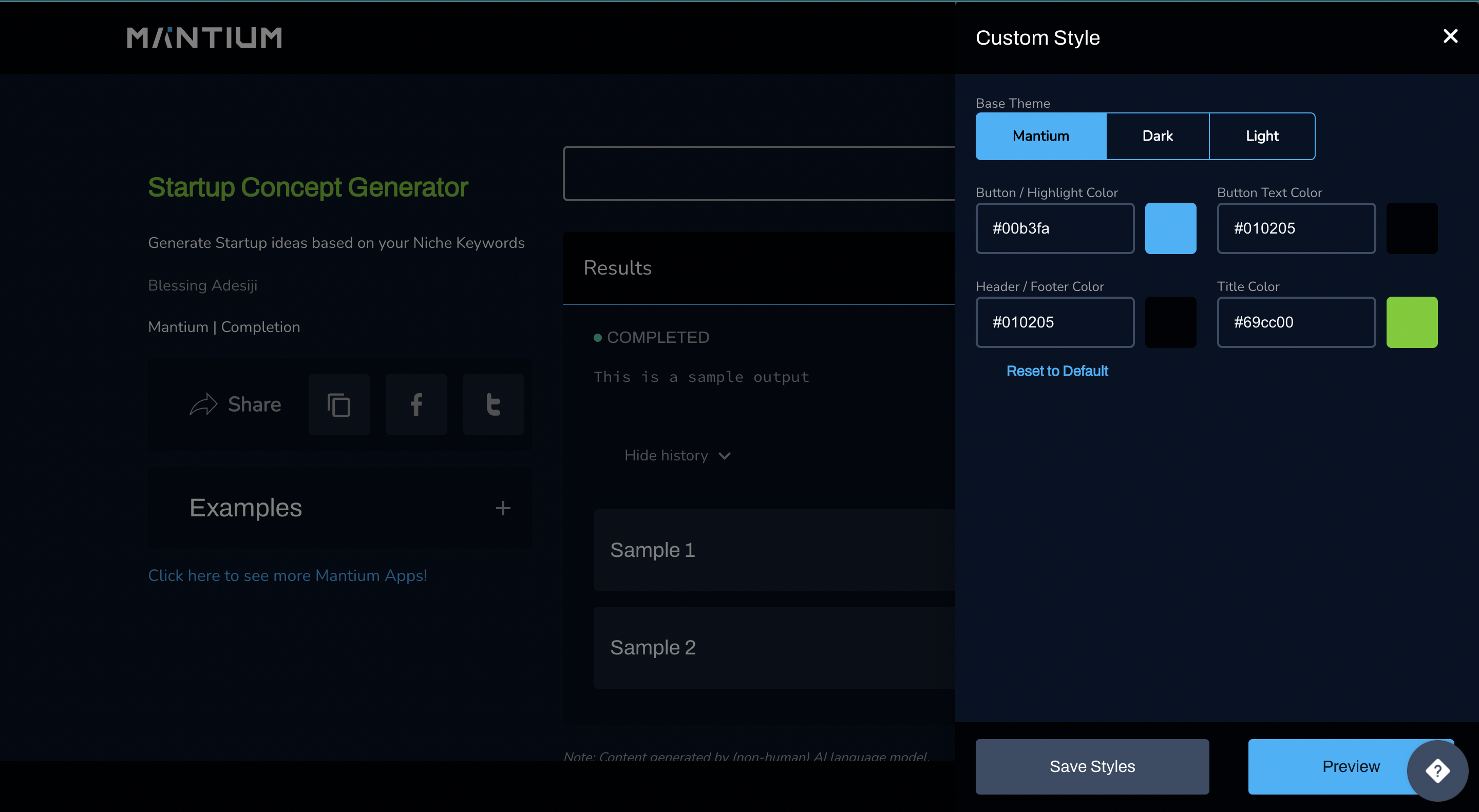Screen dimensions: 1479x812
Task: Close the Custom Style panel
Action: (1450, 36)
